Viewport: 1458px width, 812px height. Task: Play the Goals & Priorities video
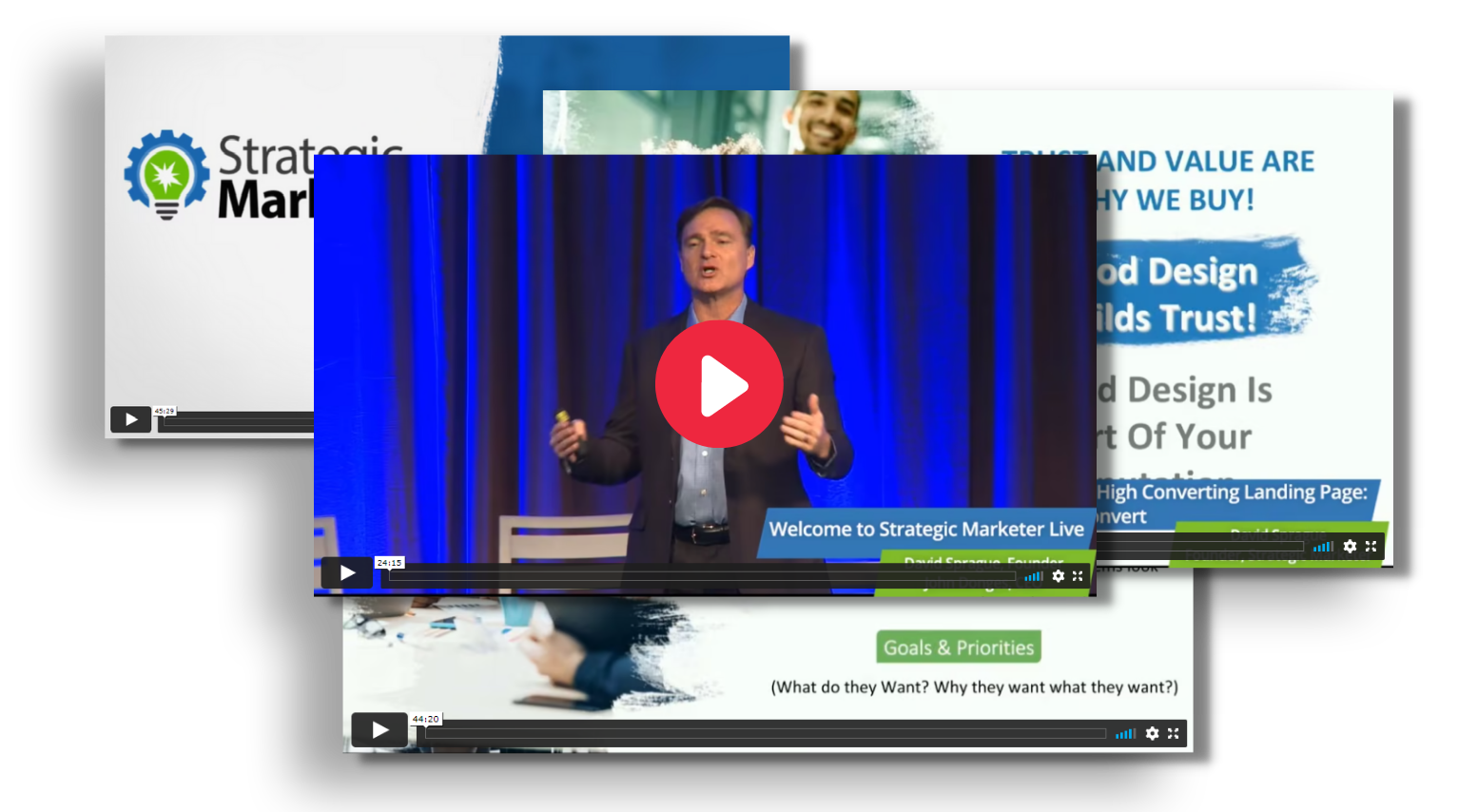pos(379,729)
